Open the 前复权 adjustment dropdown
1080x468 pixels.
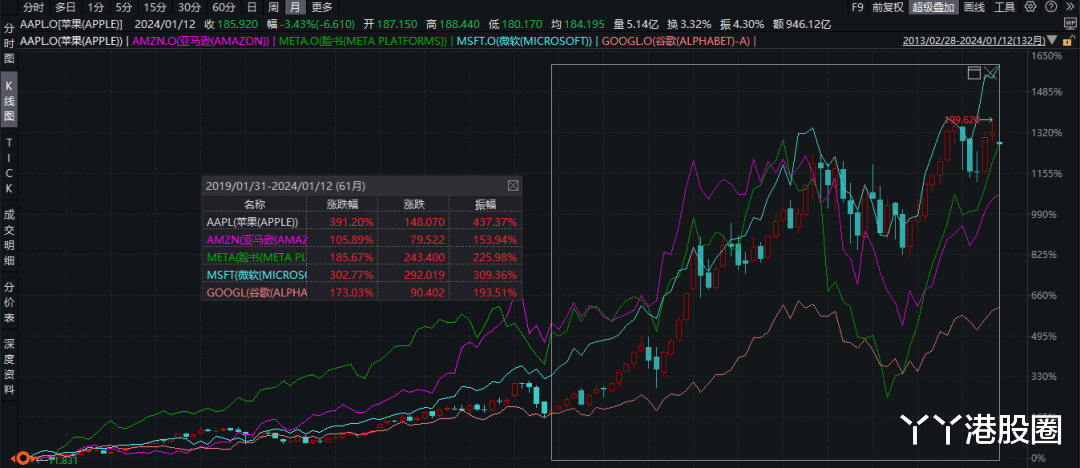click(887, 8)
